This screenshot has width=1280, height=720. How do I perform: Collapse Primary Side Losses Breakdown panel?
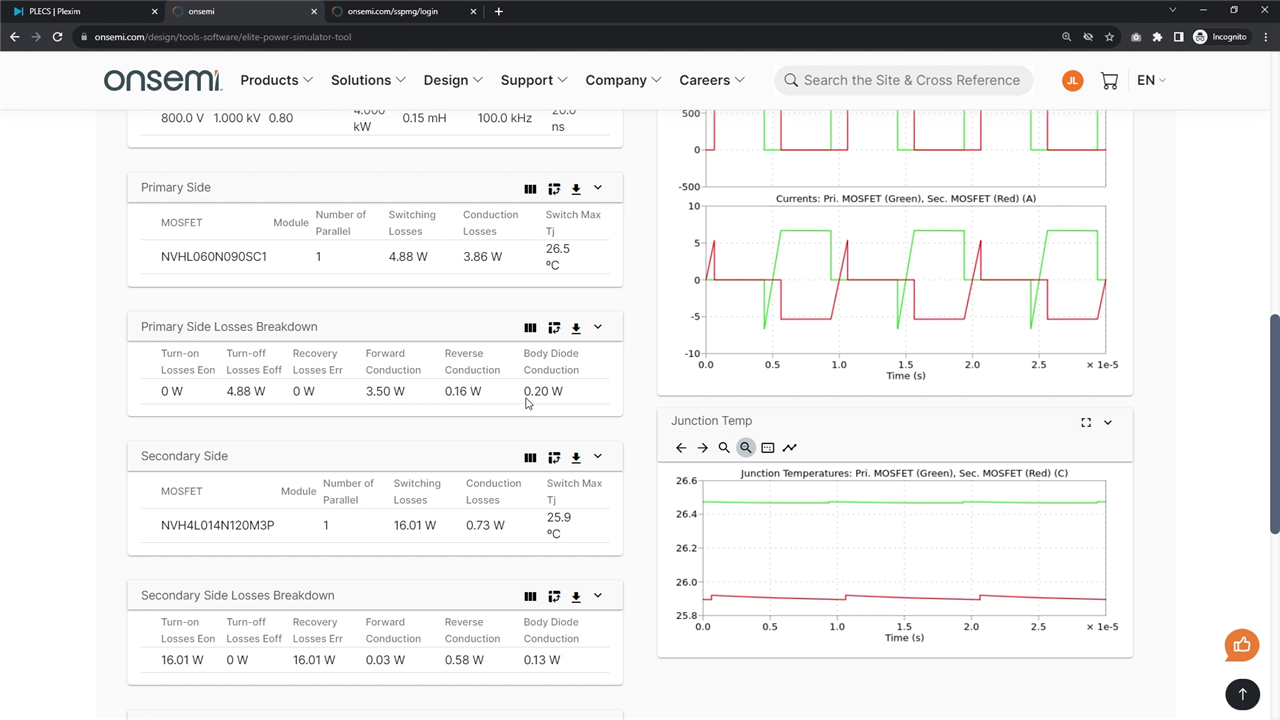point(598,327)
